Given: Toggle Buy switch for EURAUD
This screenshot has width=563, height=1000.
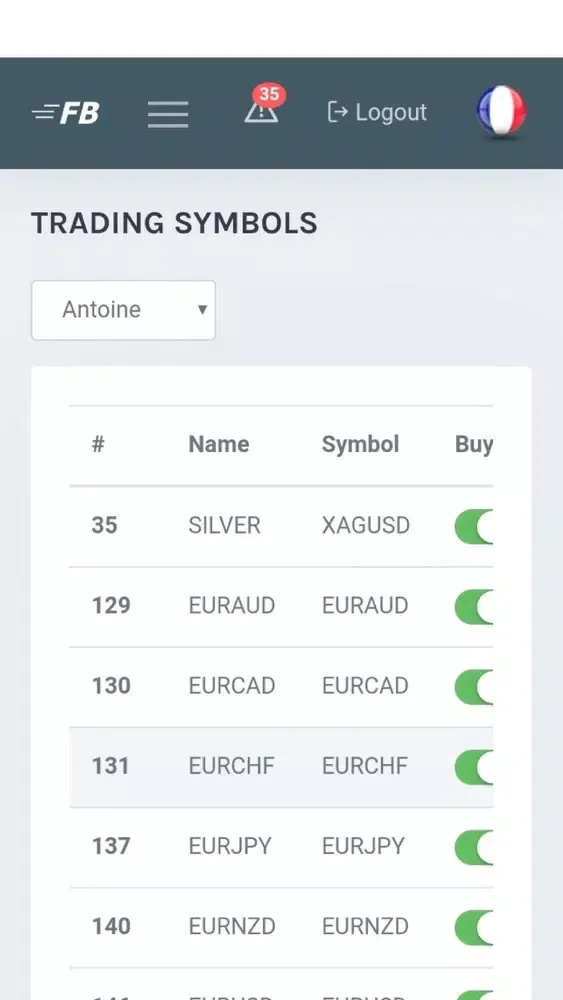Looking at the screenshot, I should click(474, 607).
